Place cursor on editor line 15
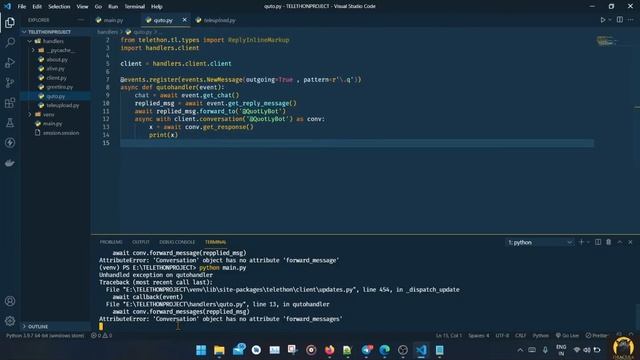640x360 pixels. tap(357, 143)
